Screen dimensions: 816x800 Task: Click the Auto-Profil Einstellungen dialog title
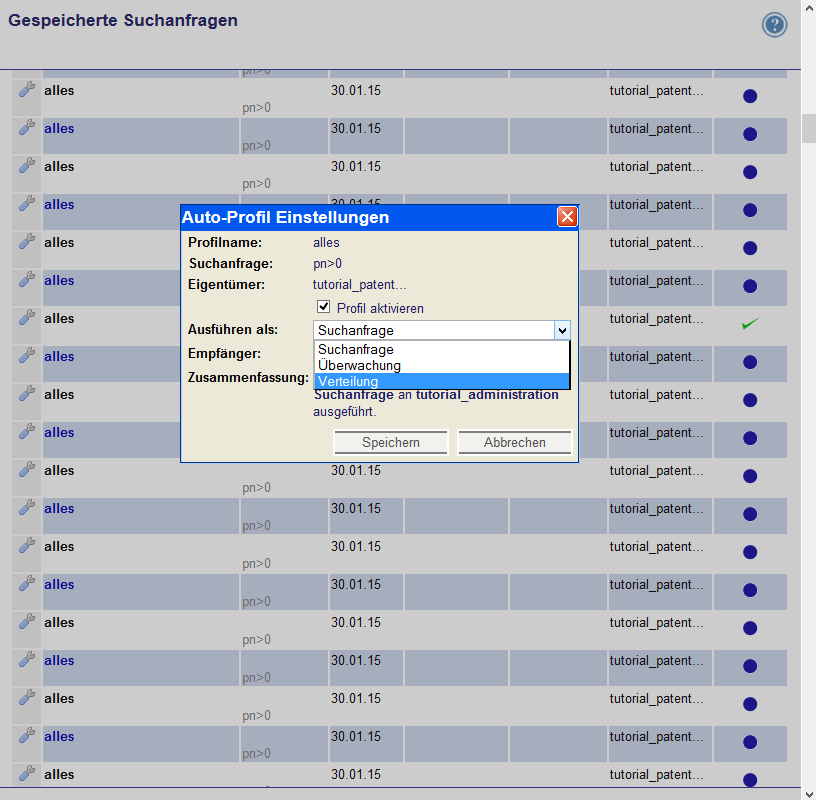pos(285,217)
